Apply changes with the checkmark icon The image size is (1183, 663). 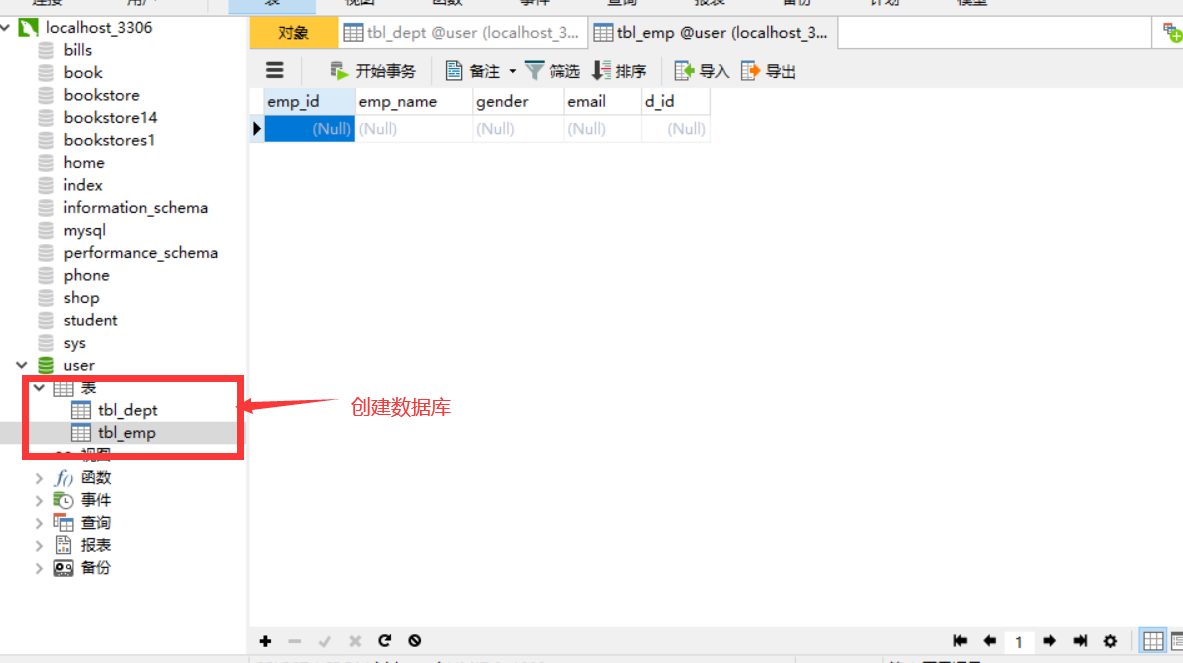pos(325,641)
